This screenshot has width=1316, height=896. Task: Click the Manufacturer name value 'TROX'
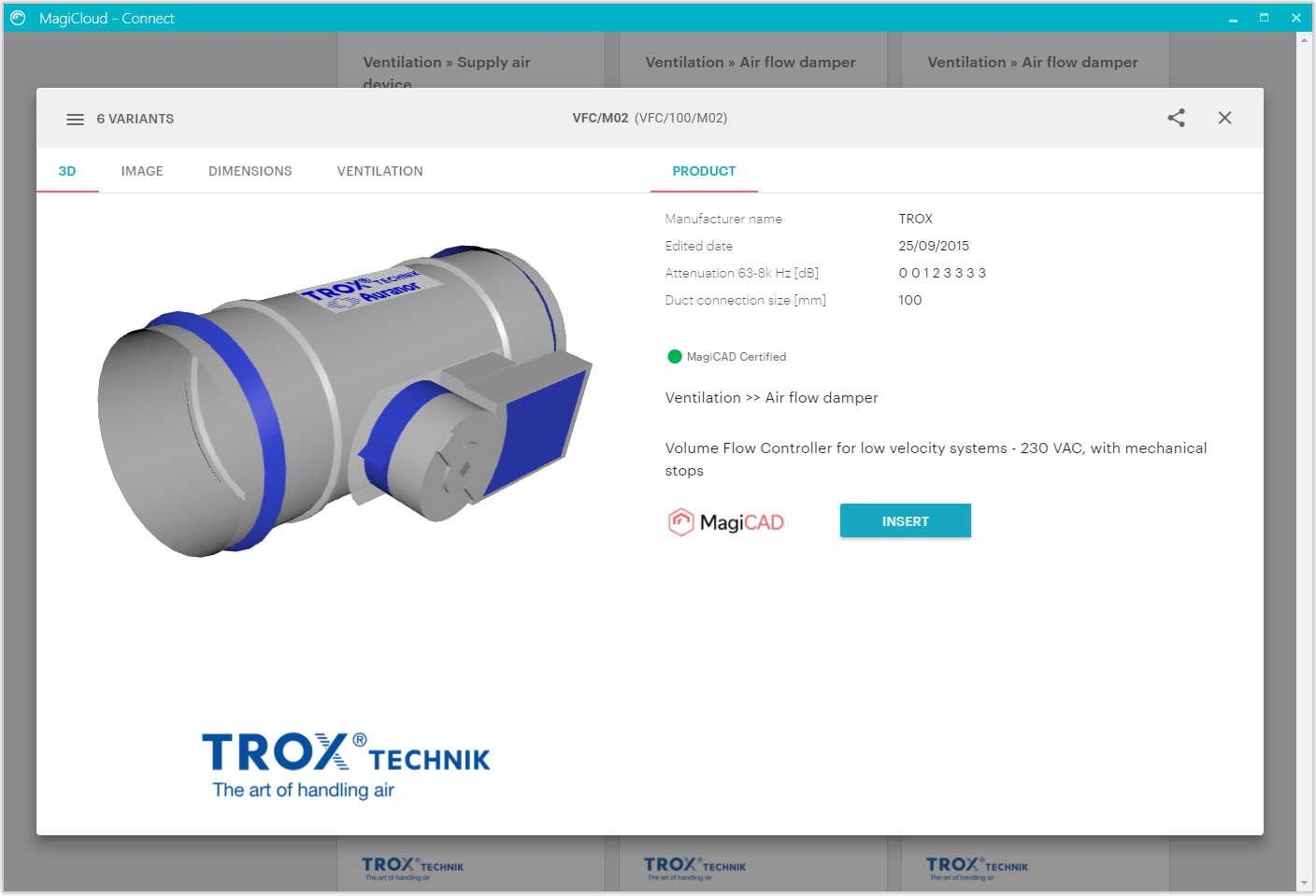pos(916,219)
